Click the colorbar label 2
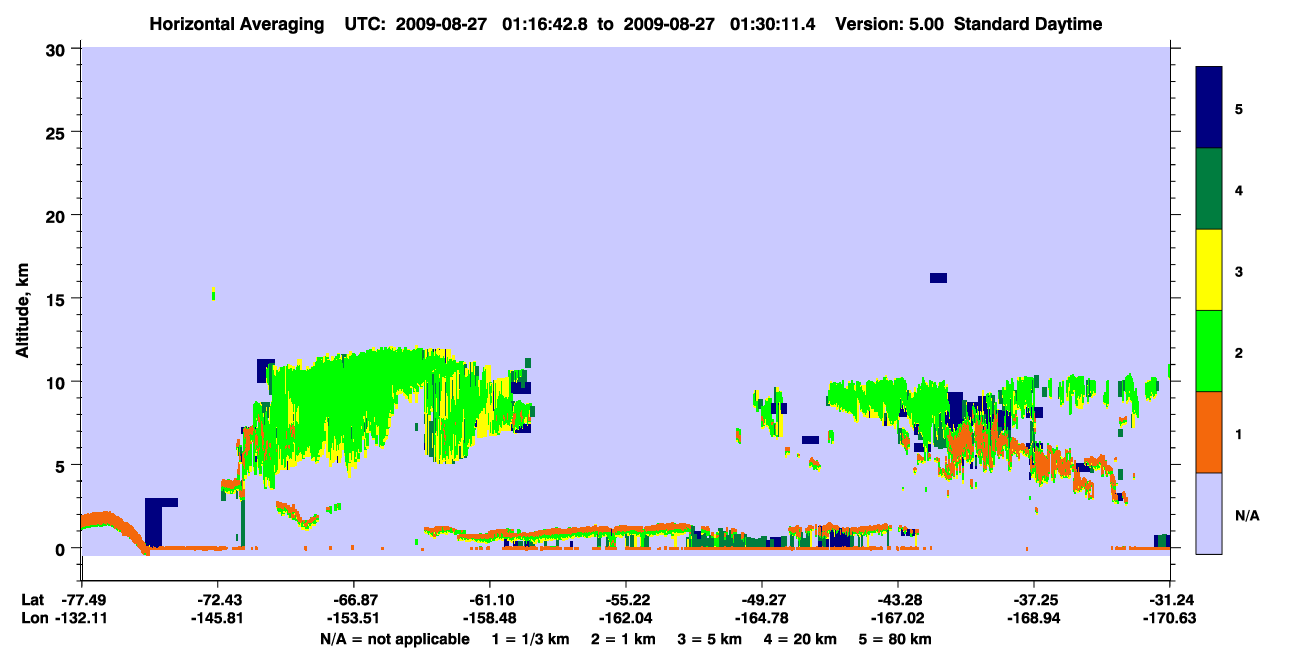 [x=1239, y=351]
